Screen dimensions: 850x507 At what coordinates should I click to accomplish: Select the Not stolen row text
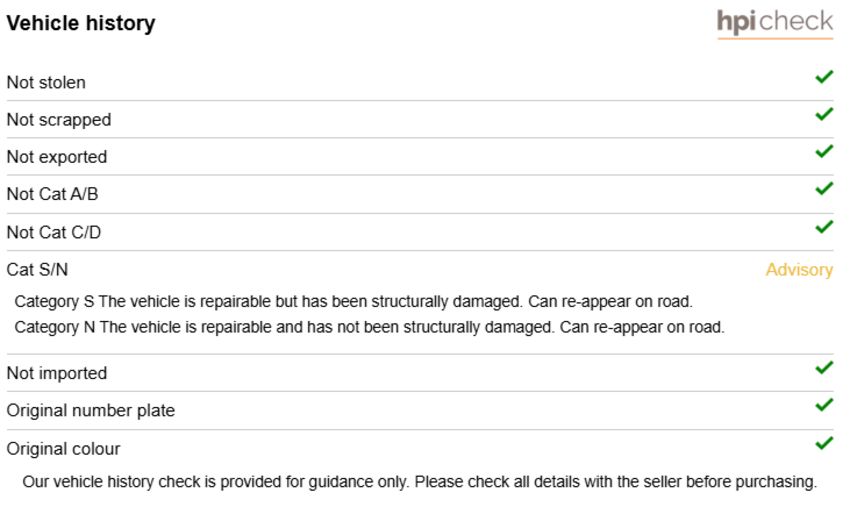(x=46, y=82)
